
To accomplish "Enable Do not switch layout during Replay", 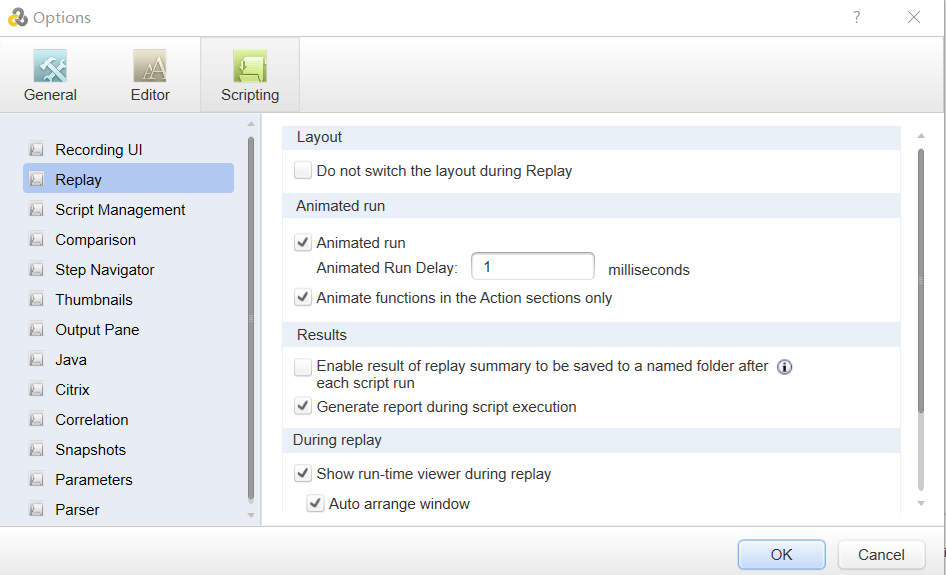I will click(x=303, y=170).
